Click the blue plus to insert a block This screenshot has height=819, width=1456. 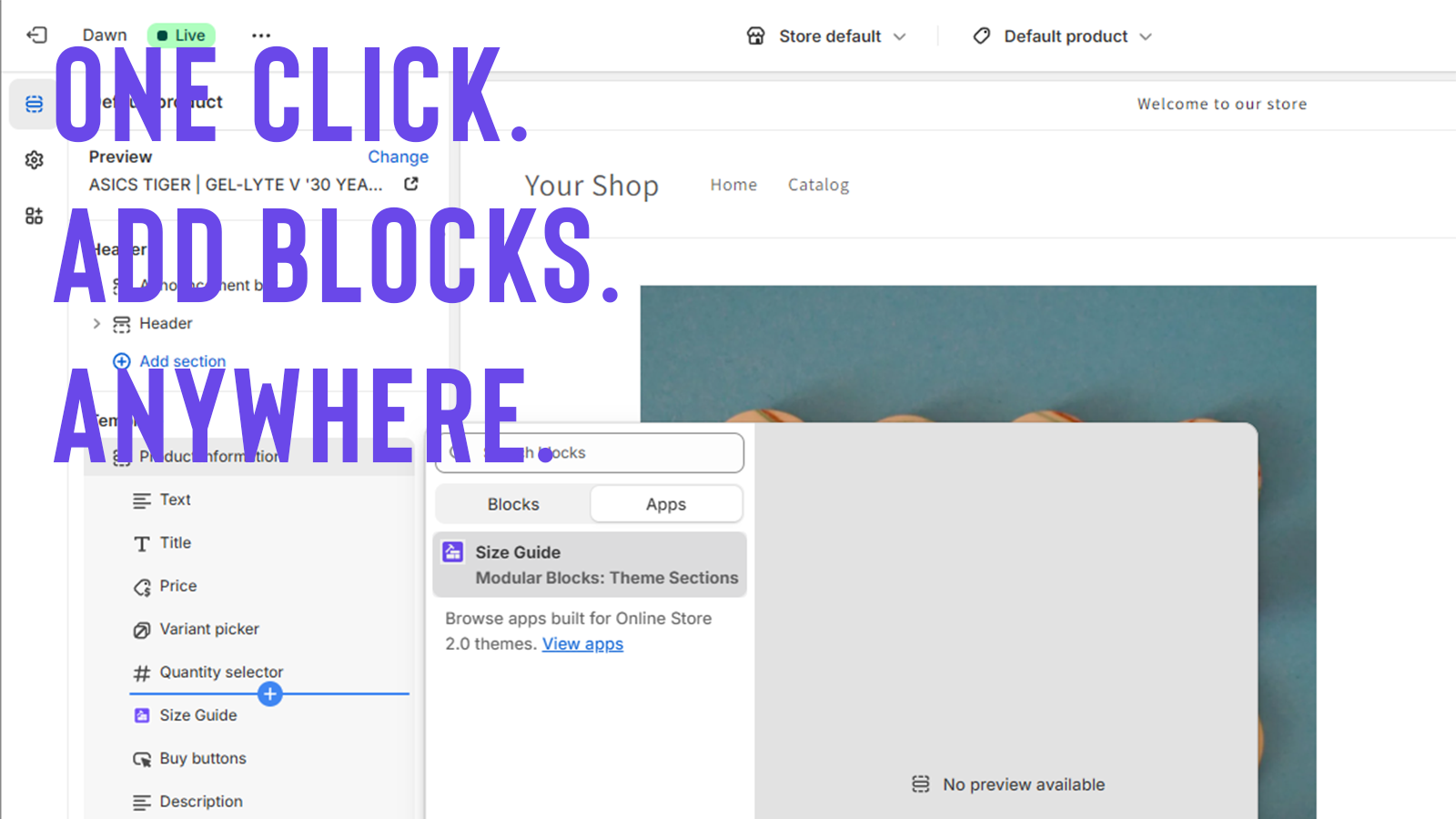coord(269,693)
